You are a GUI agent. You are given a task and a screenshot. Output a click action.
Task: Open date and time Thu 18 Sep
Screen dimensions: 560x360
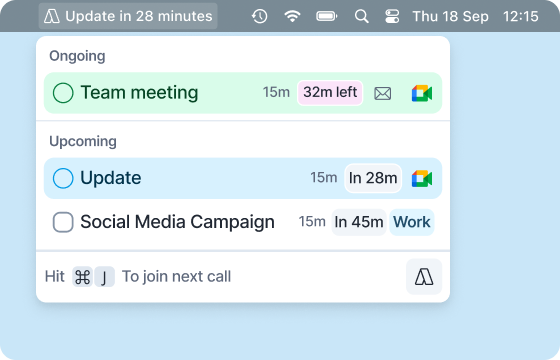click(450, 16)
